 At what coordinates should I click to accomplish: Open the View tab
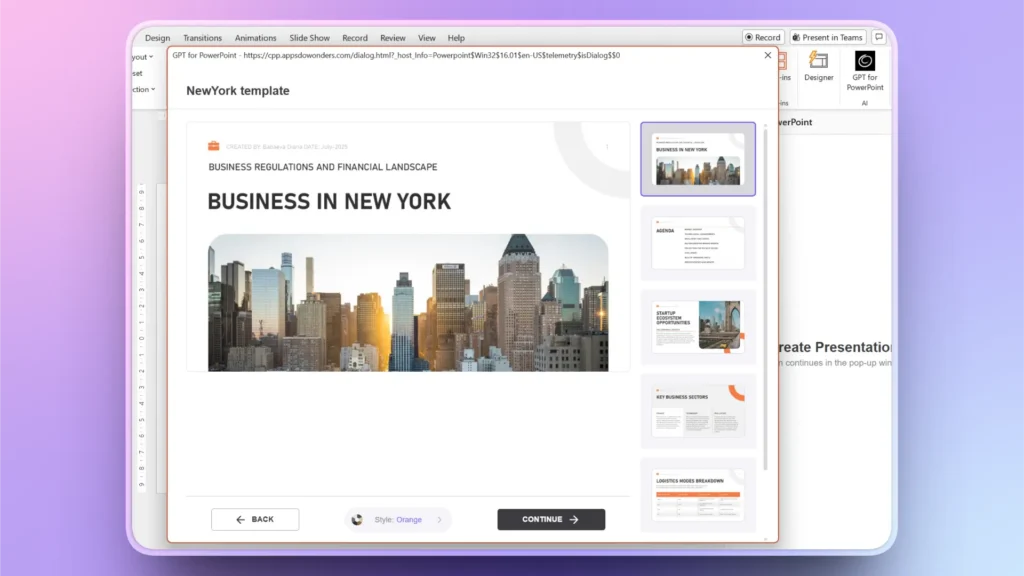pyautogui.click(x=426, y=38)
